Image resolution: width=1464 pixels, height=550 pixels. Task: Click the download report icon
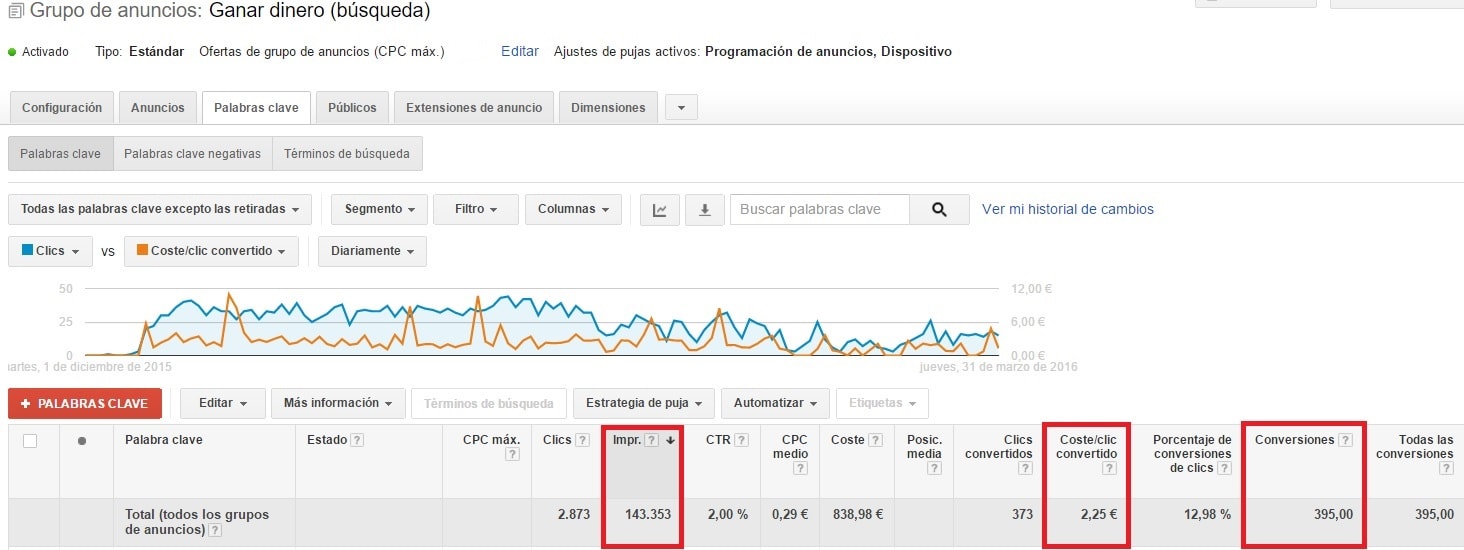tap(705, 210)
